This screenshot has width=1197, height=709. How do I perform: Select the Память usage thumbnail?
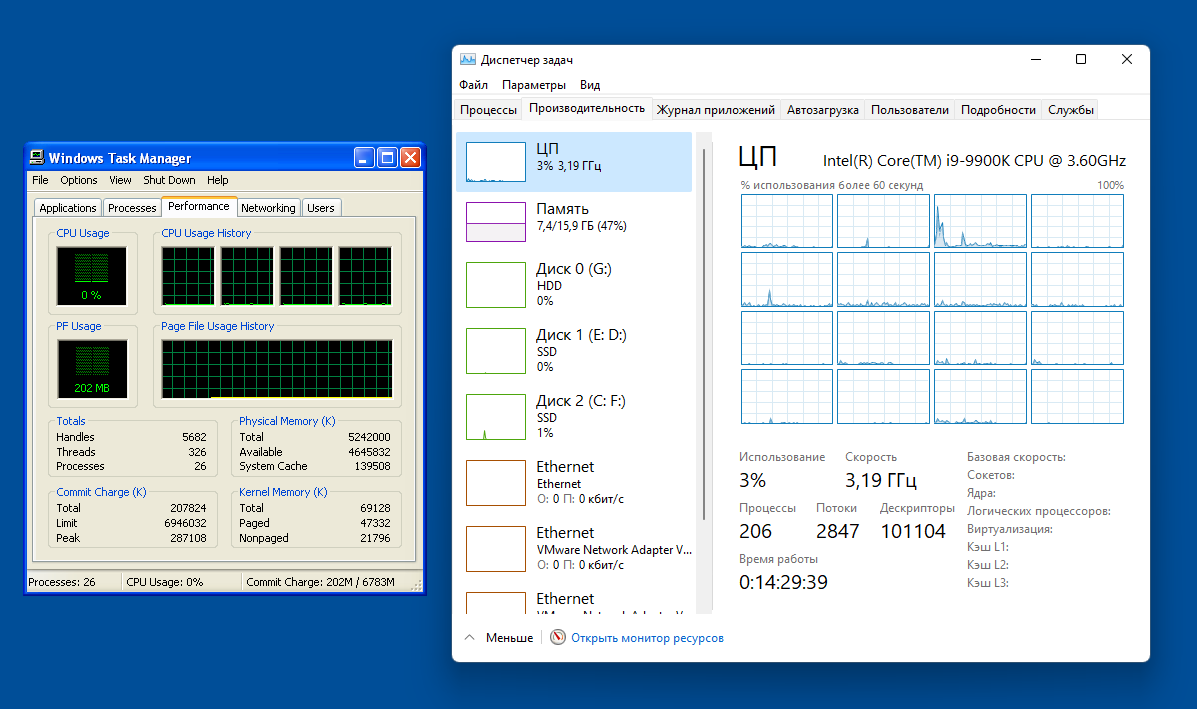coord(496,221)
